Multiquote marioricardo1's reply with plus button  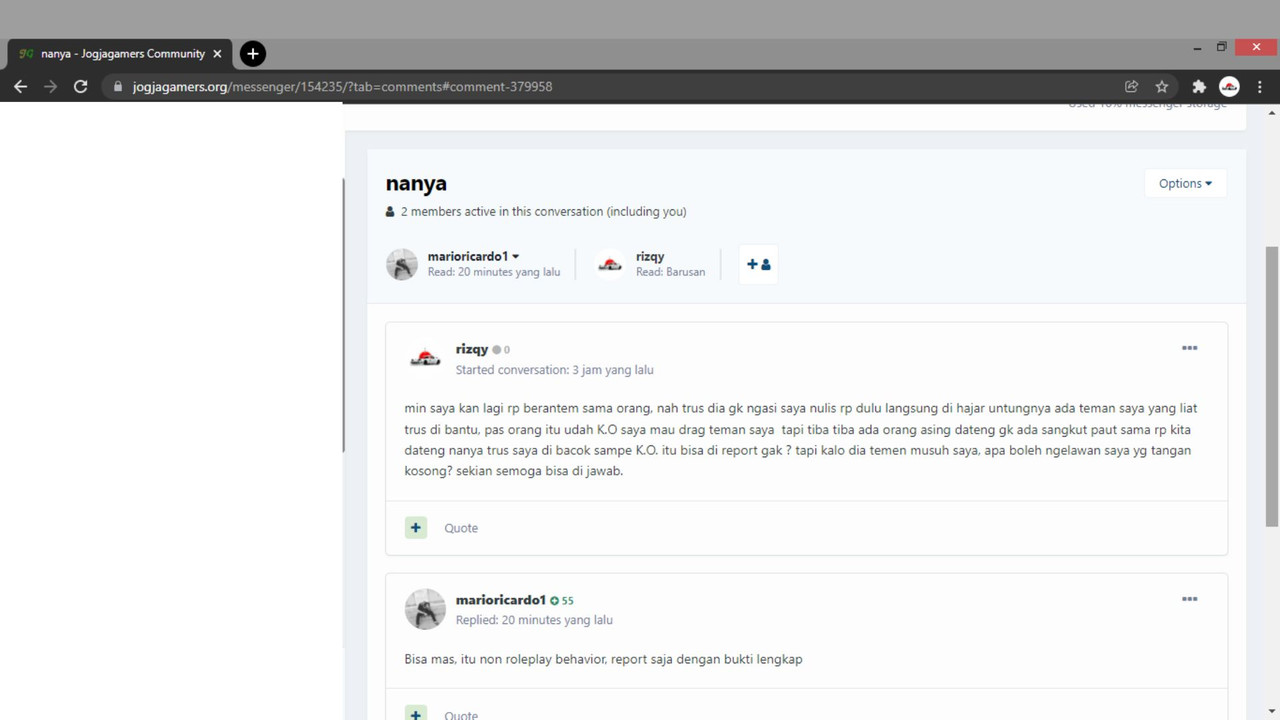click(416, 713)
